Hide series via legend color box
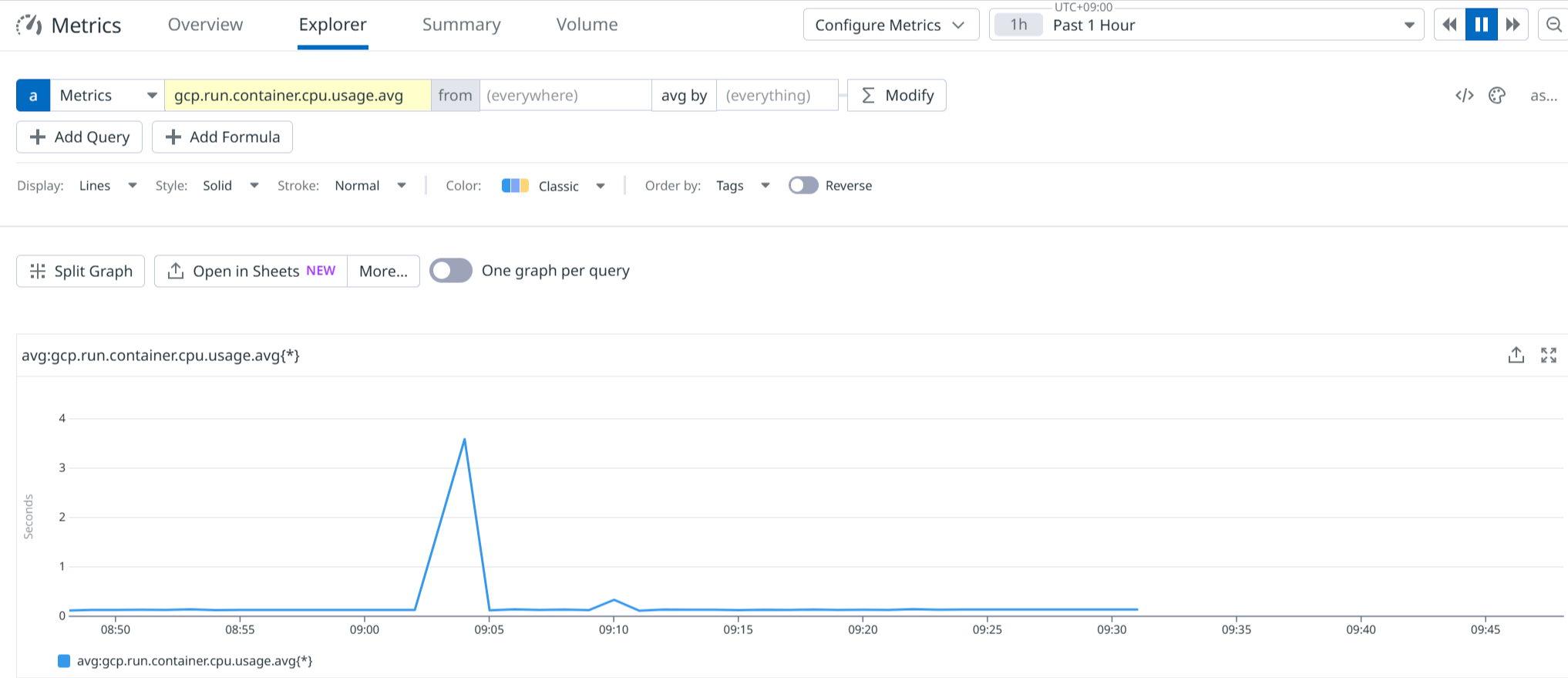The image size is (1568, 678). [64, 661]
